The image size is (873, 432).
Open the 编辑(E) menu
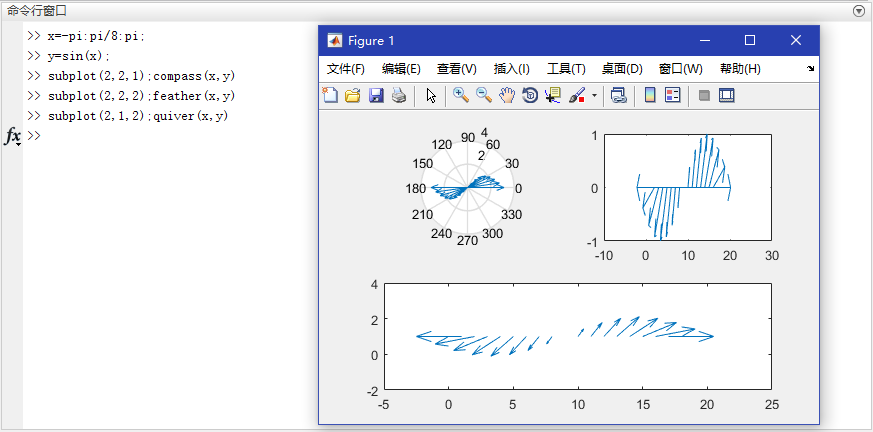tap(401, 69)
